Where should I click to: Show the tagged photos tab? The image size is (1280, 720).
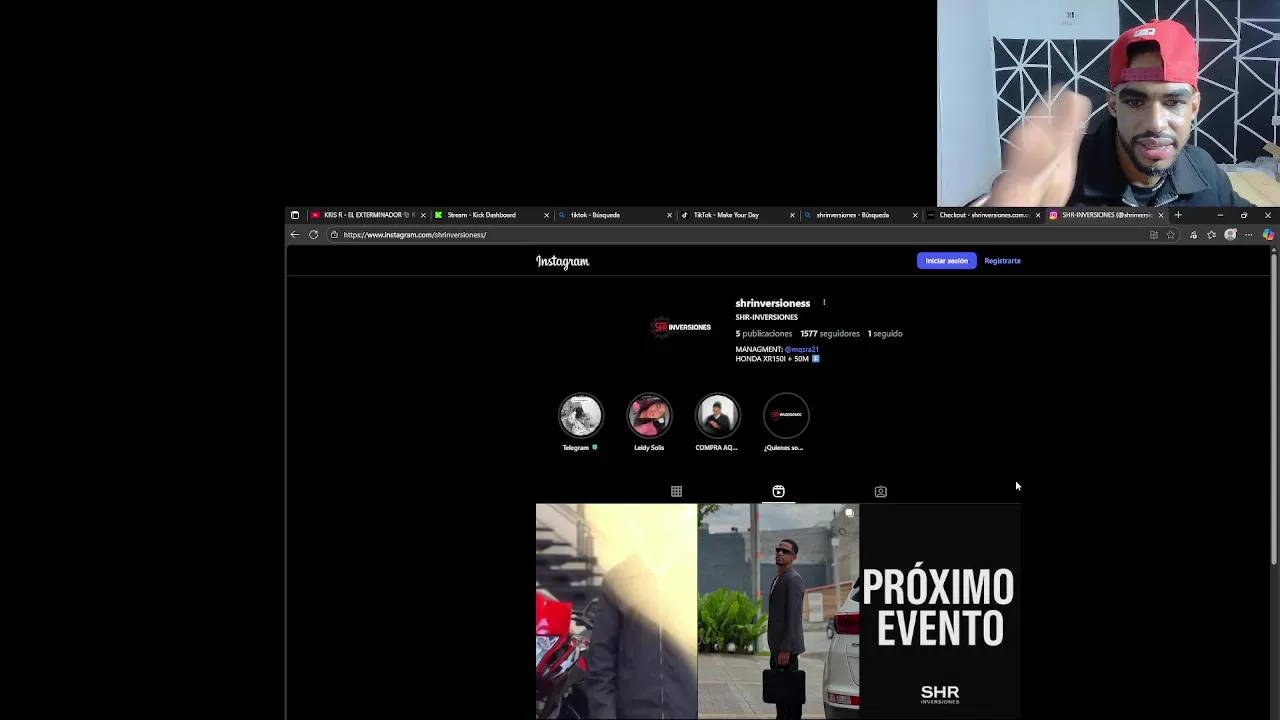pos(880,491)
